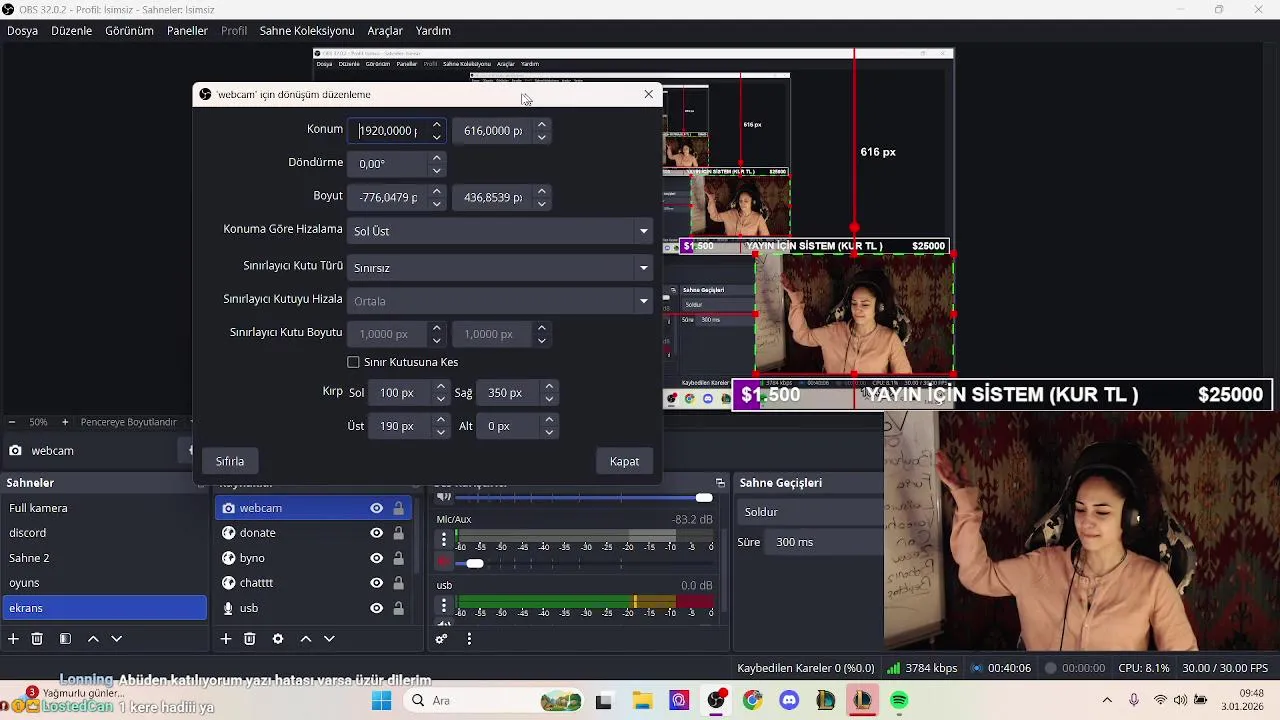The width and height of the screenshot is (1280, 720).
Task: Open the Paneller menu
Action: [x=187, y=31]
